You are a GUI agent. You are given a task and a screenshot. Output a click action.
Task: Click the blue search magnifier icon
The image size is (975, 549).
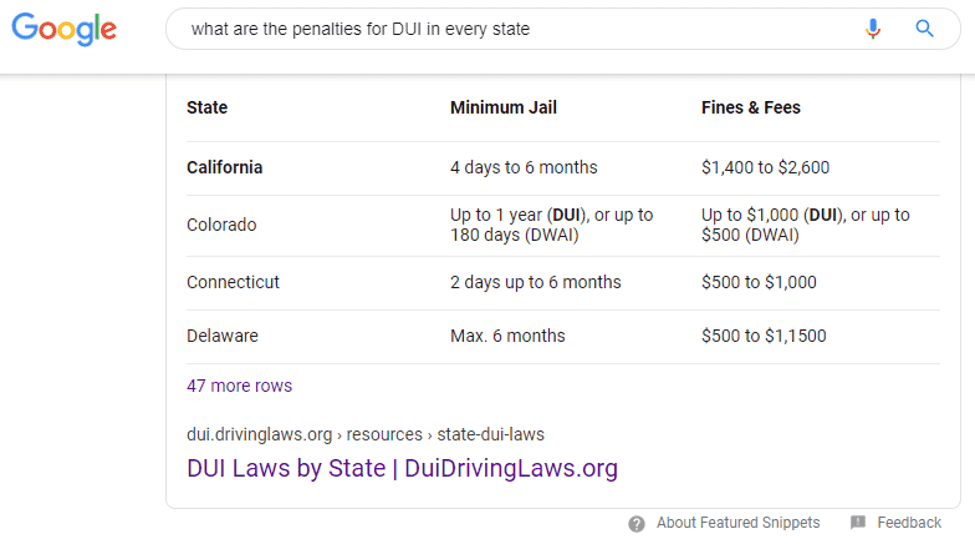(x=925, y=29)
